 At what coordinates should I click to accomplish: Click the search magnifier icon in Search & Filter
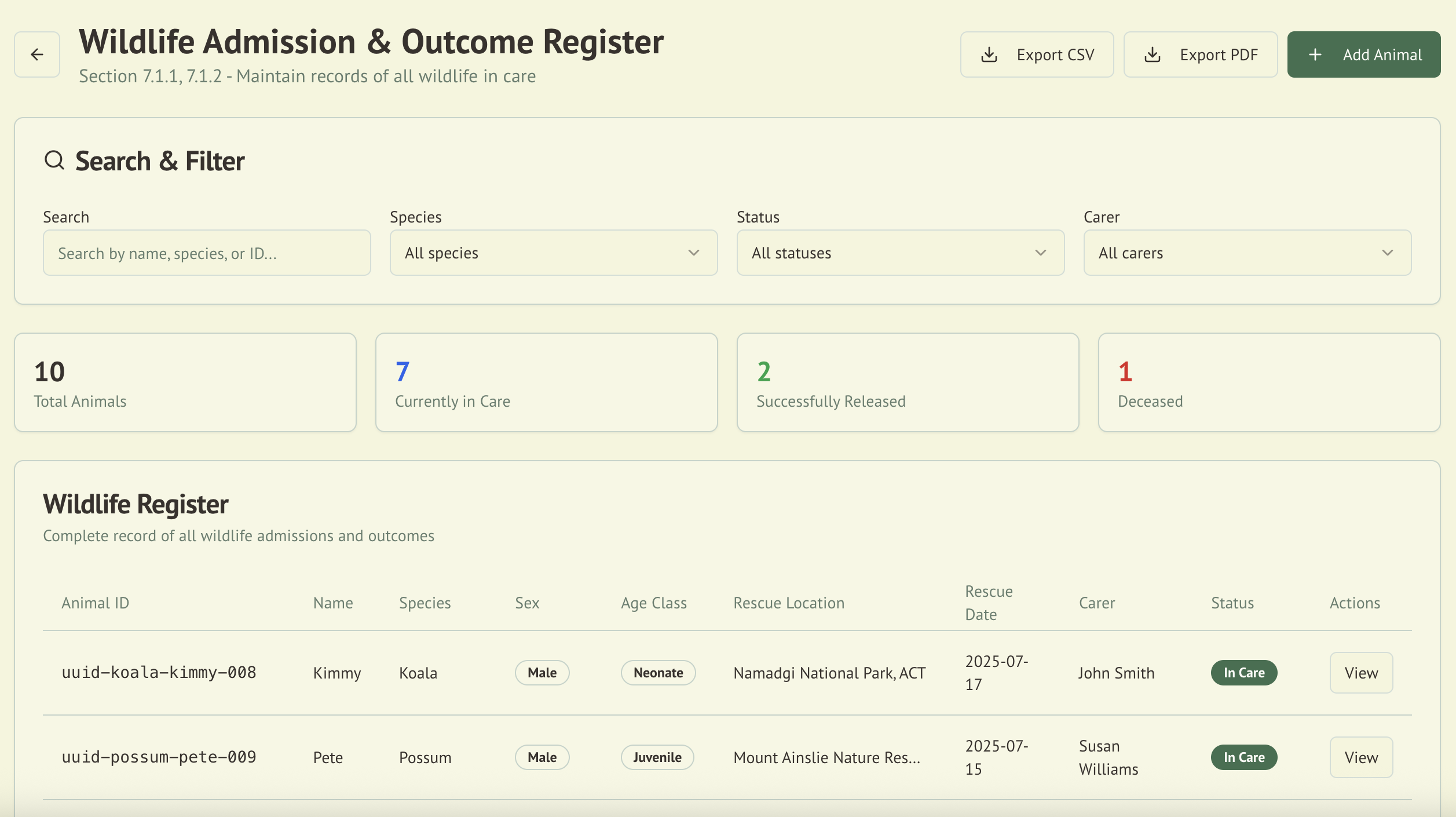pos(54,161)
